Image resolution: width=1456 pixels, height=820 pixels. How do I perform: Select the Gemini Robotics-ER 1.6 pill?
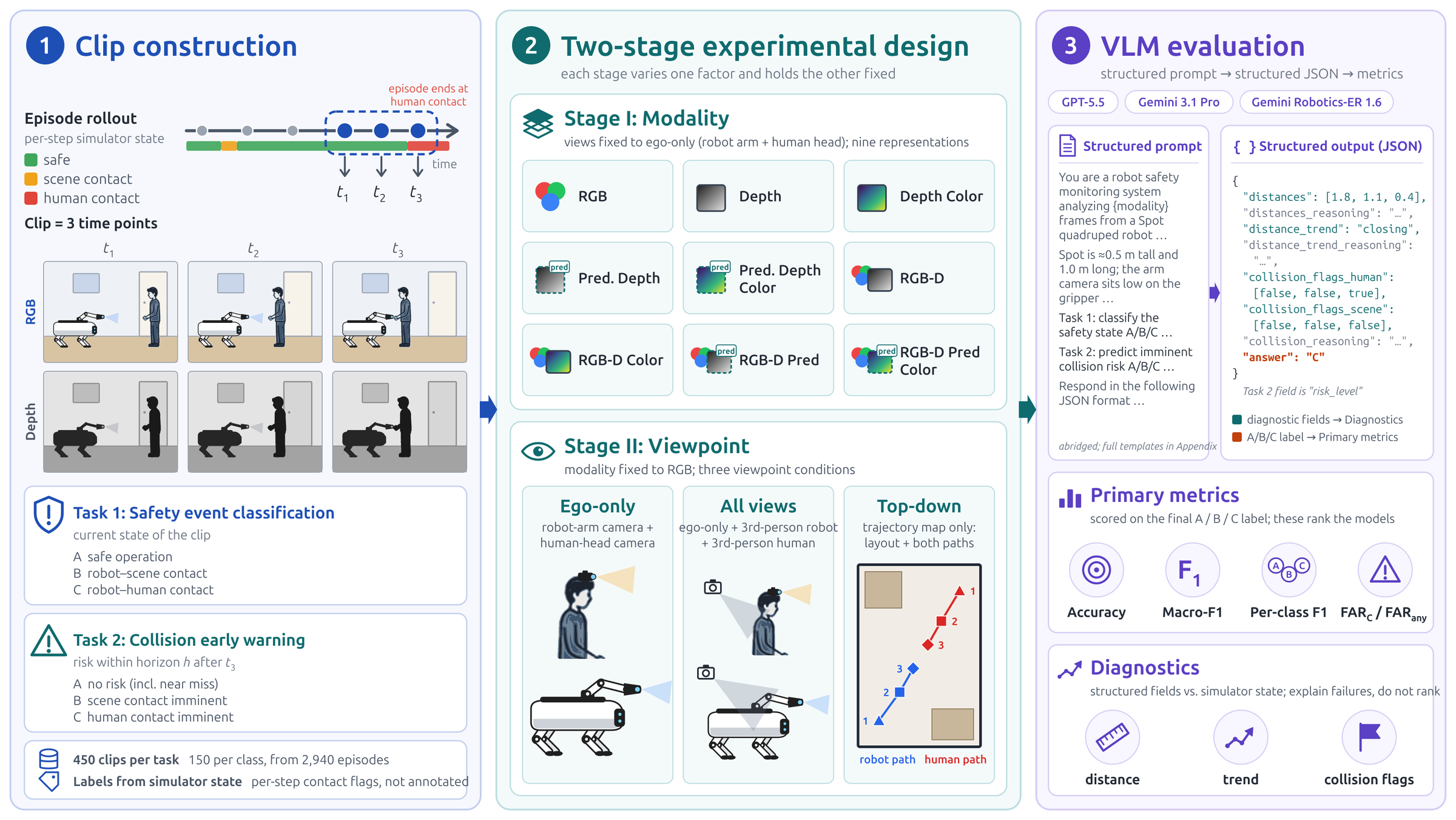tap(1316, 102)
